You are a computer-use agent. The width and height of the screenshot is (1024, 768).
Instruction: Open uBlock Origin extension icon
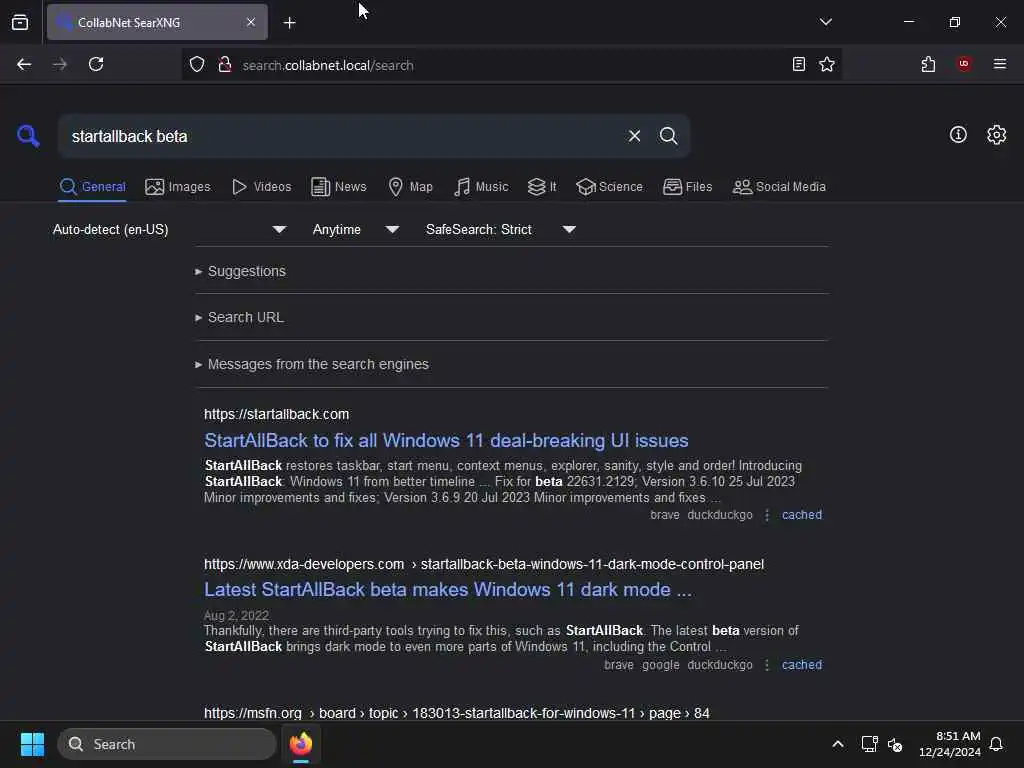coord(963,64)
